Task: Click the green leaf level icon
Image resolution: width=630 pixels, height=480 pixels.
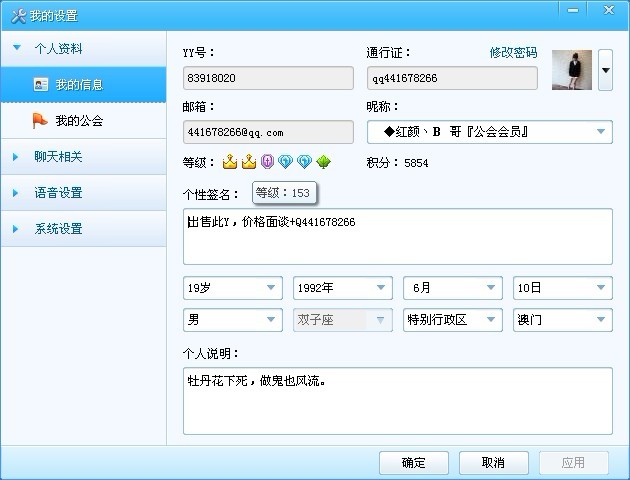Action: point(323,162)
